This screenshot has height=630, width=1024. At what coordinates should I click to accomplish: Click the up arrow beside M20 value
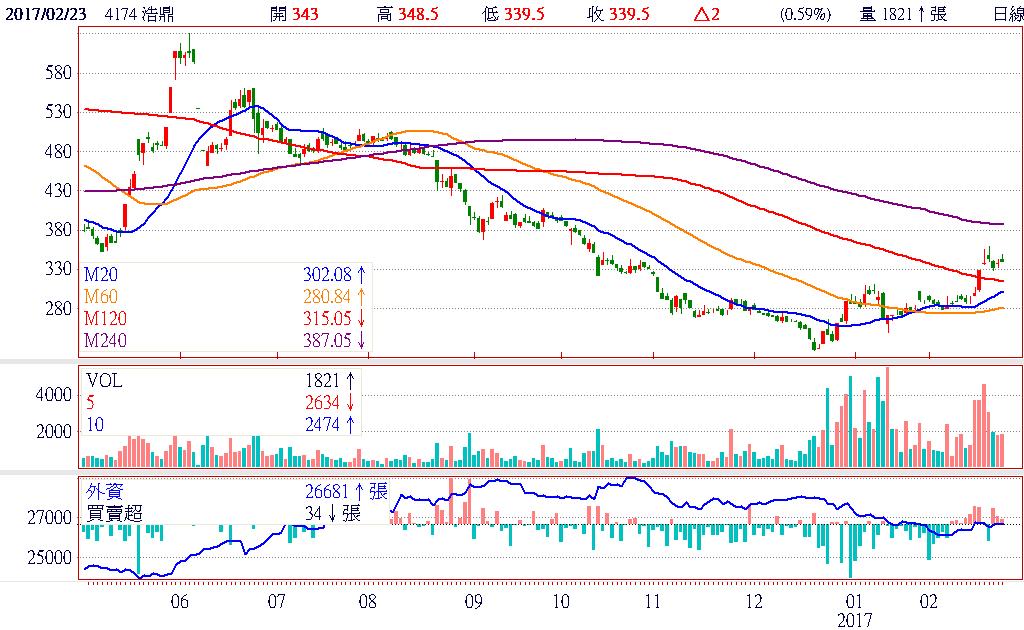click(x=361, y=272)
